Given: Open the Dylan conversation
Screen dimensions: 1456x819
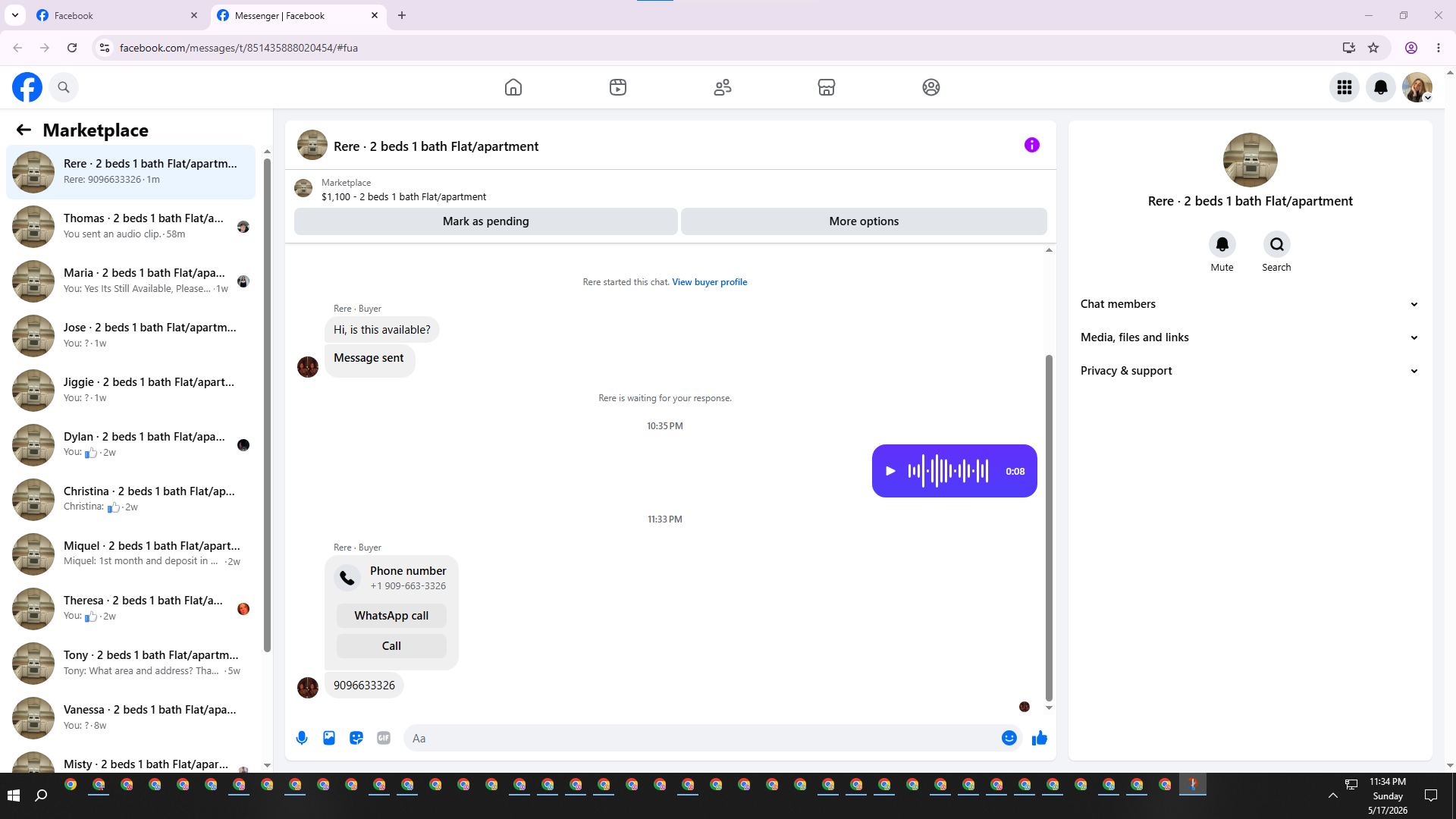Looking at the screenshot, I should 131,445.
